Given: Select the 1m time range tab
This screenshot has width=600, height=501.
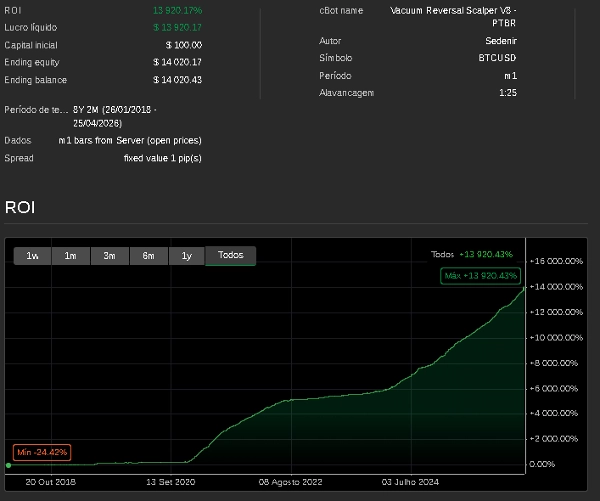Looking at the screenshot, I should [71, 256].
